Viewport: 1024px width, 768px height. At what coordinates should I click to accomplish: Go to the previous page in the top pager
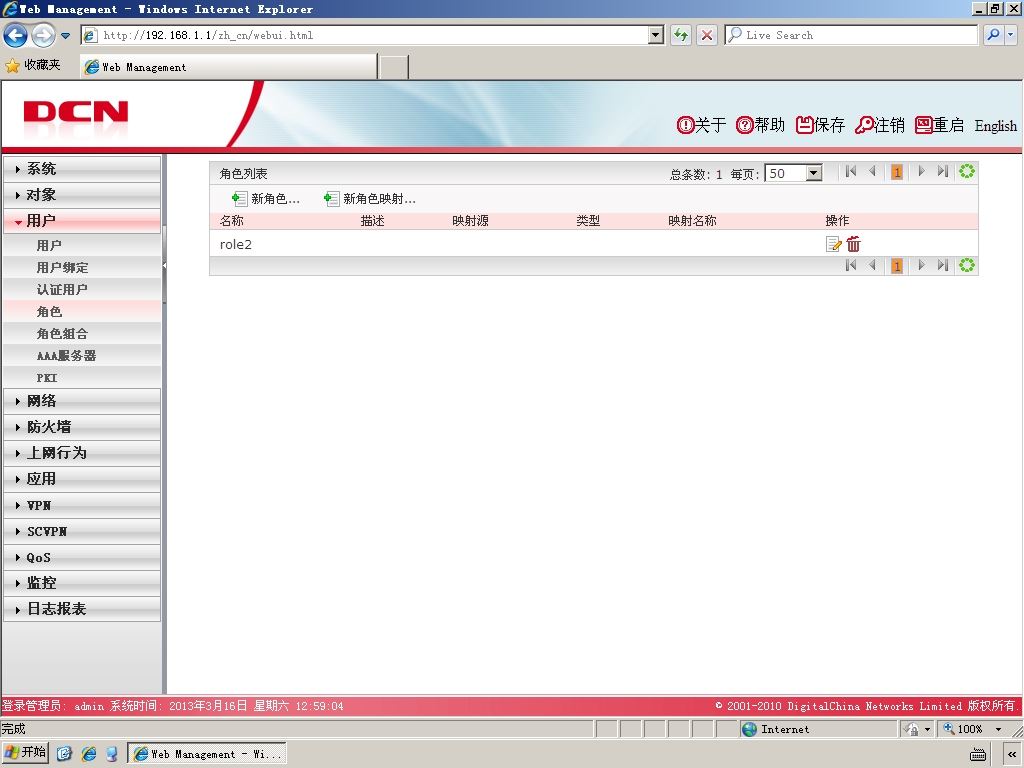[872, 172]
